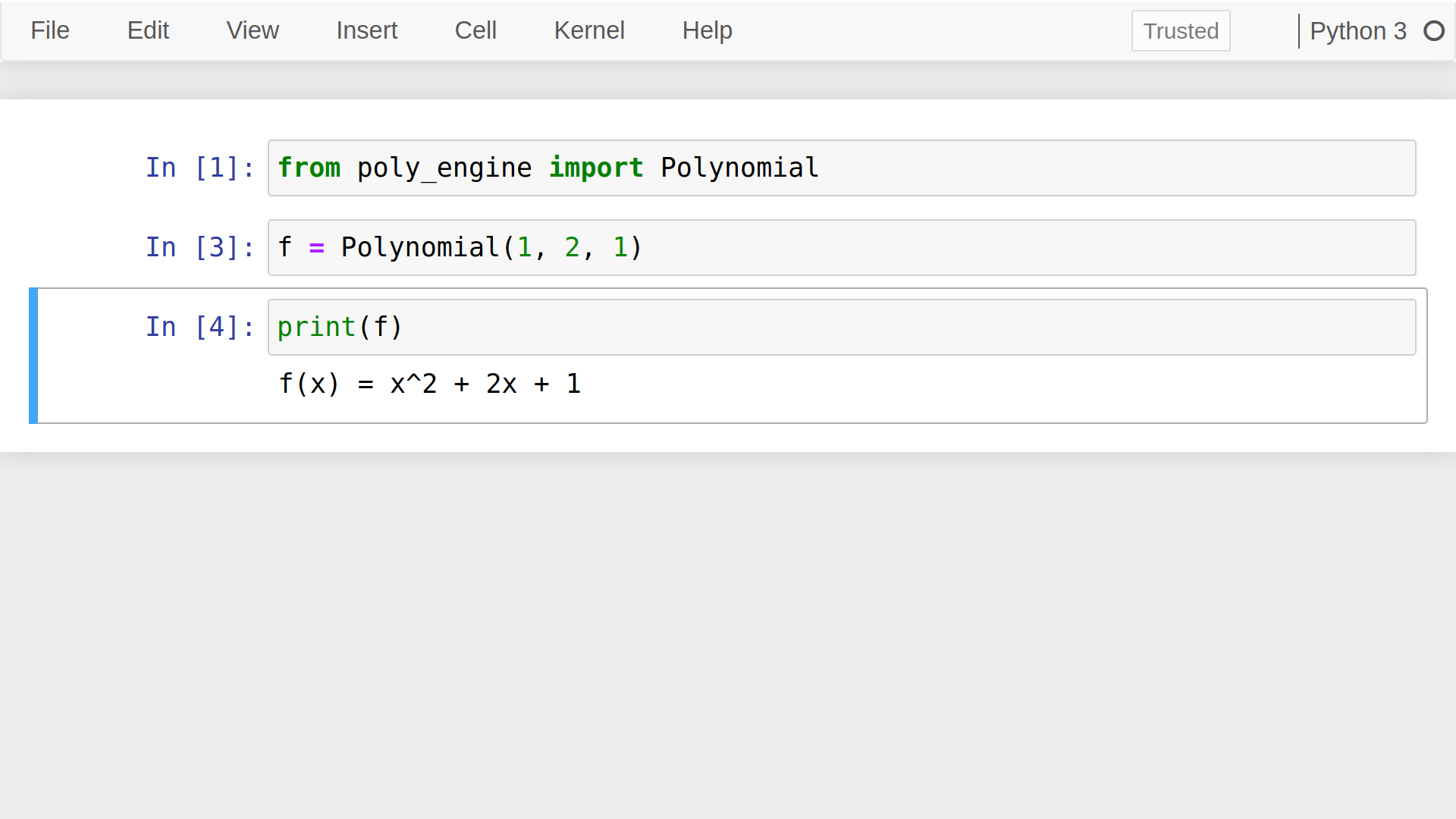Open the Insert menu
This screenshot has width=1456, height=819.
[x=366, y=30]
